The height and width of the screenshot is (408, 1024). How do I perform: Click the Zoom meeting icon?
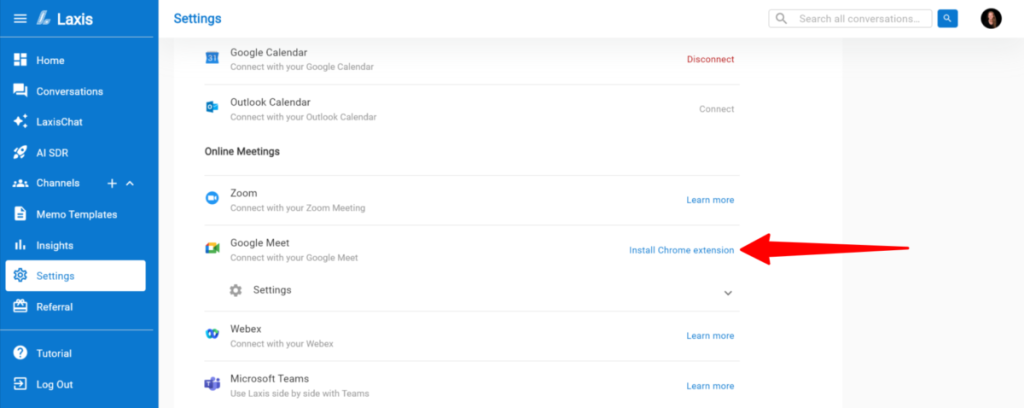point(212,199)
